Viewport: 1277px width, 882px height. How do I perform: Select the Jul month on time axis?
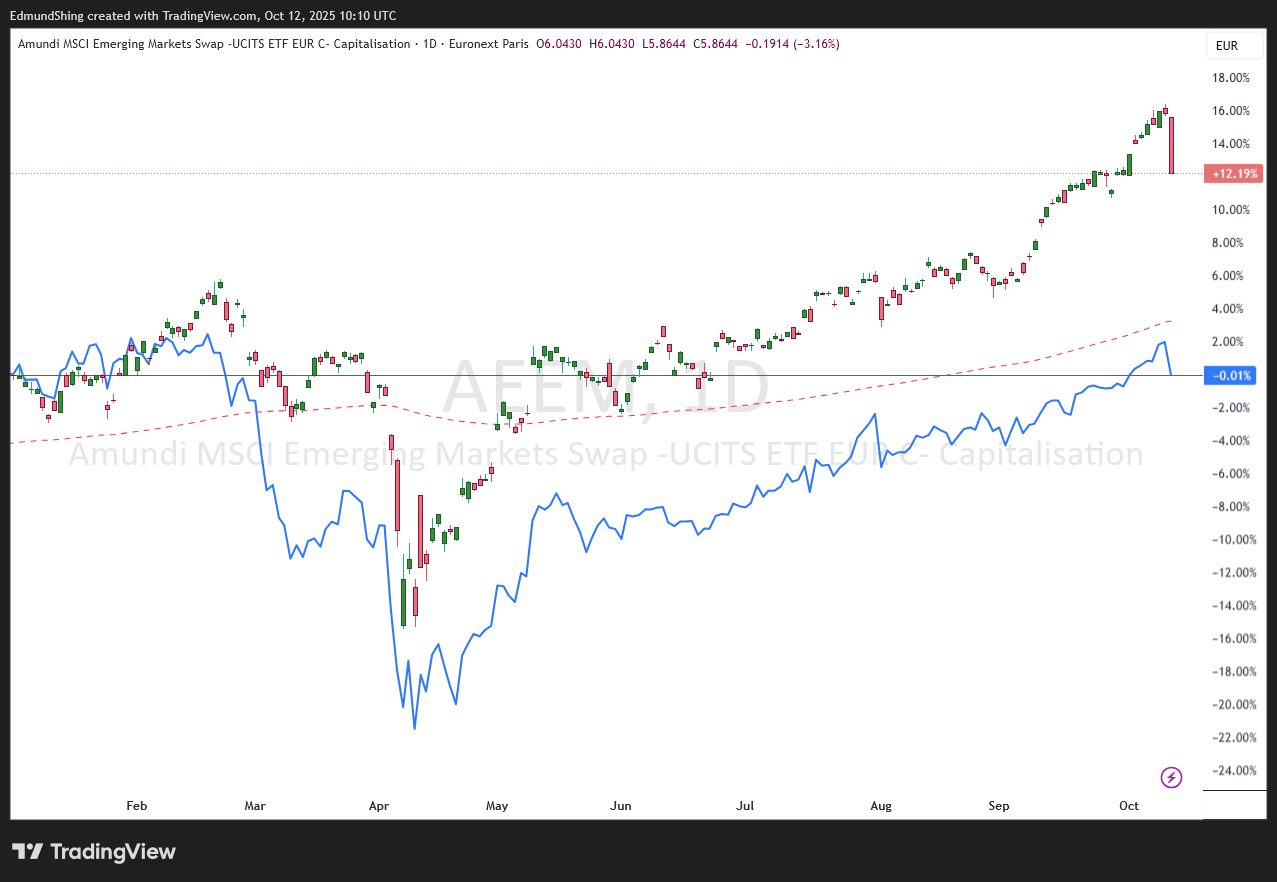(744, 805)
